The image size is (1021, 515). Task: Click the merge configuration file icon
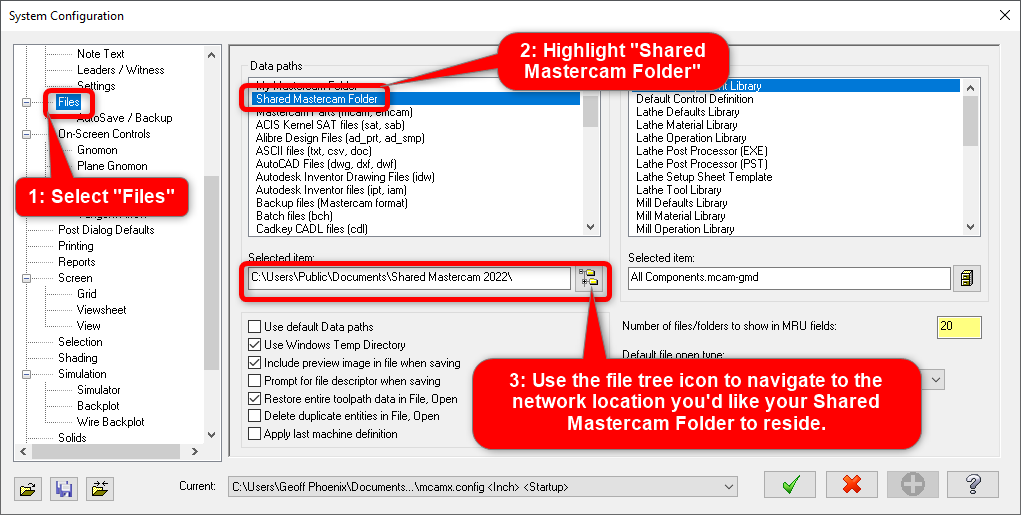[100, 488]
